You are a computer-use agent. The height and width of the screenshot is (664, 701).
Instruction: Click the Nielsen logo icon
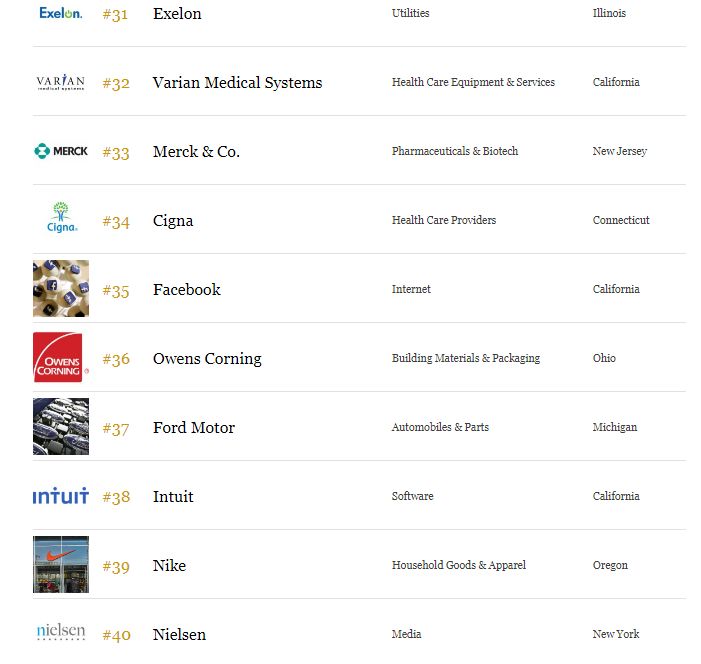click(x=60, y=632)
